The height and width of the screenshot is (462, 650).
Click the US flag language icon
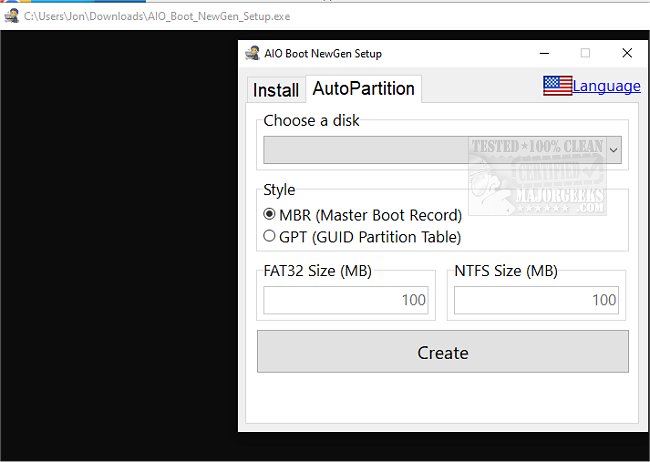click(558, 86)
